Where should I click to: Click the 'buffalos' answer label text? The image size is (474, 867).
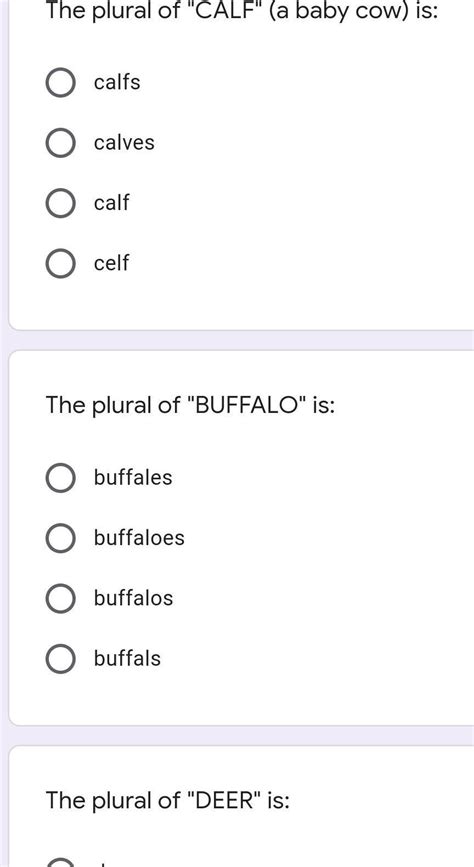pos(133,598)
